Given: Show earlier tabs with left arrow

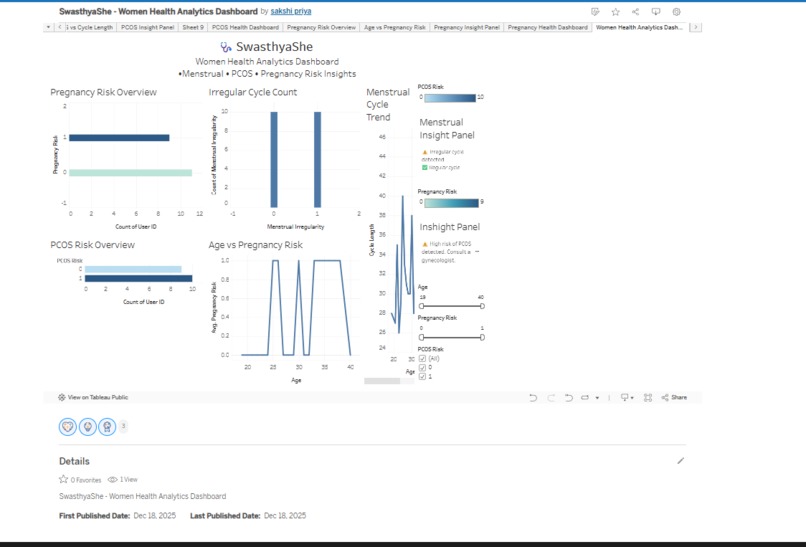Looking at the screenshot, I should click(60, 27).
